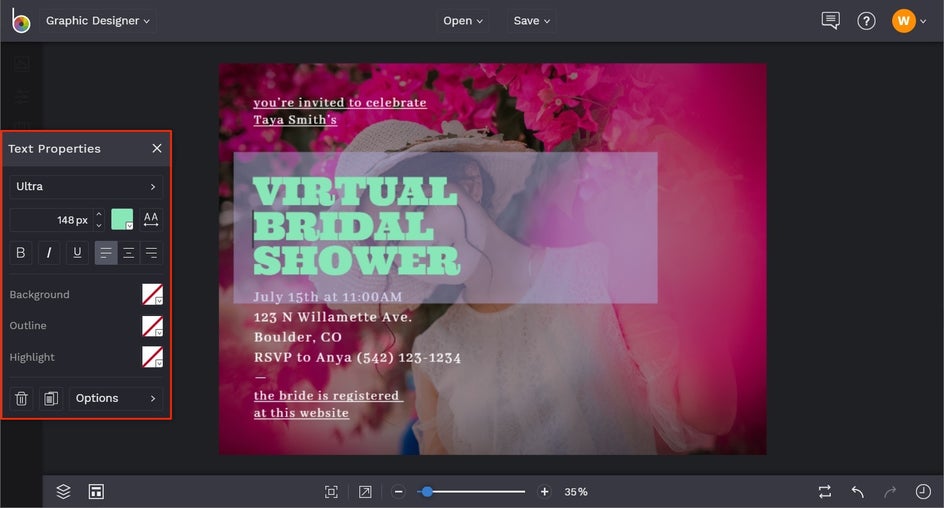
Task: Click the fullscreen arrow icon
Action: 365,492
